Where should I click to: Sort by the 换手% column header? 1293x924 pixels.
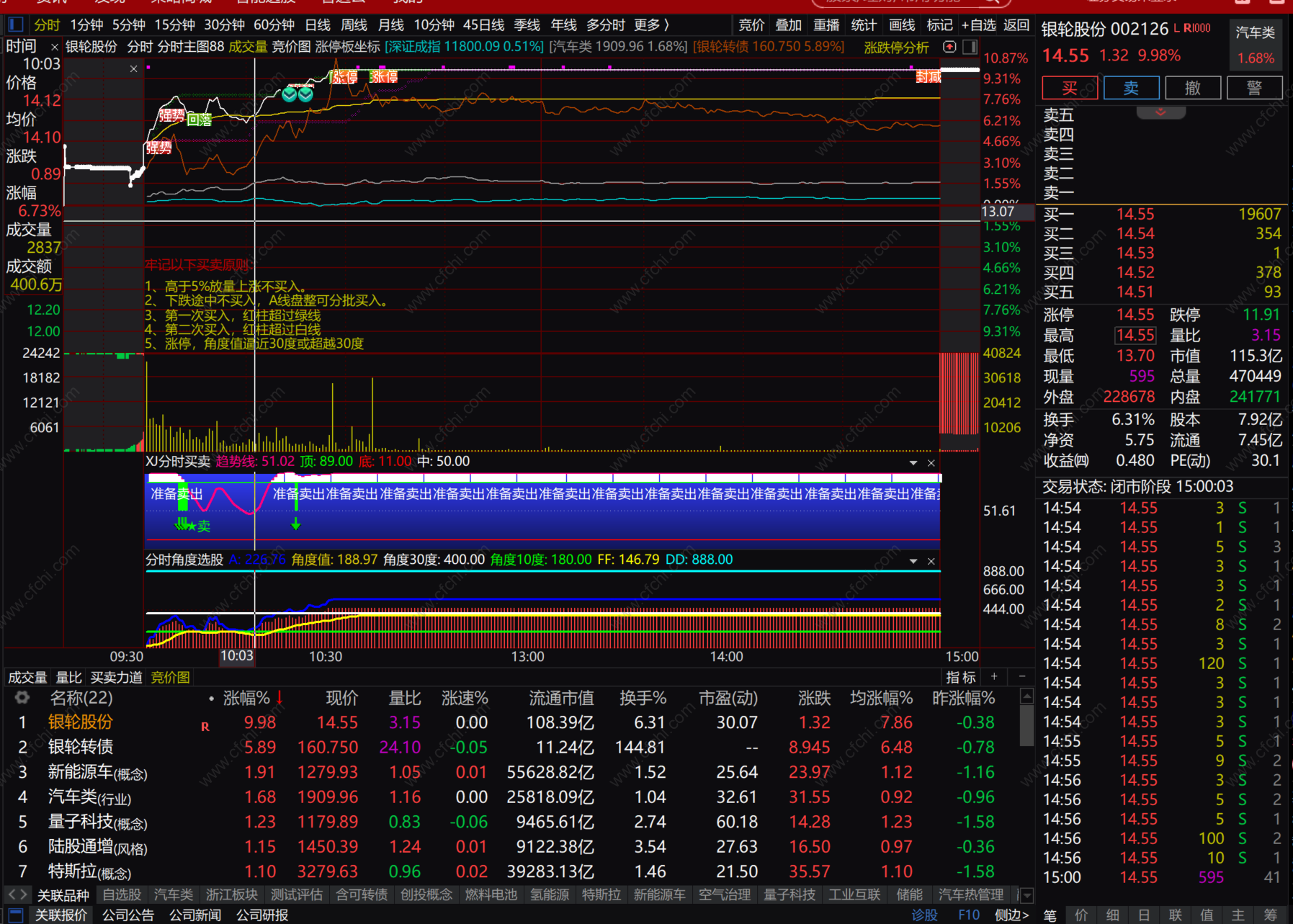(x=643, y=698)
